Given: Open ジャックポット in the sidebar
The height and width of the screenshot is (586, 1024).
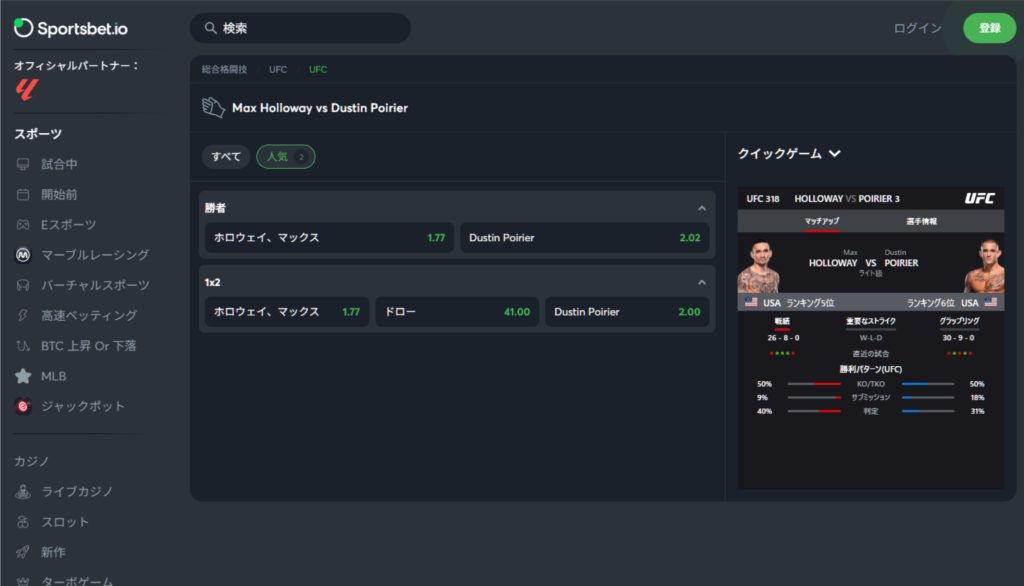Looking at the screenshot, I should tap(83, 406).
